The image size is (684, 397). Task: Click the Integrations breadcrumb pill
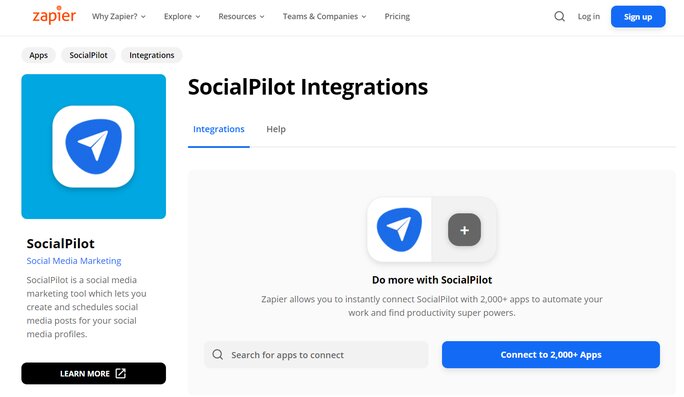(151, 55)
